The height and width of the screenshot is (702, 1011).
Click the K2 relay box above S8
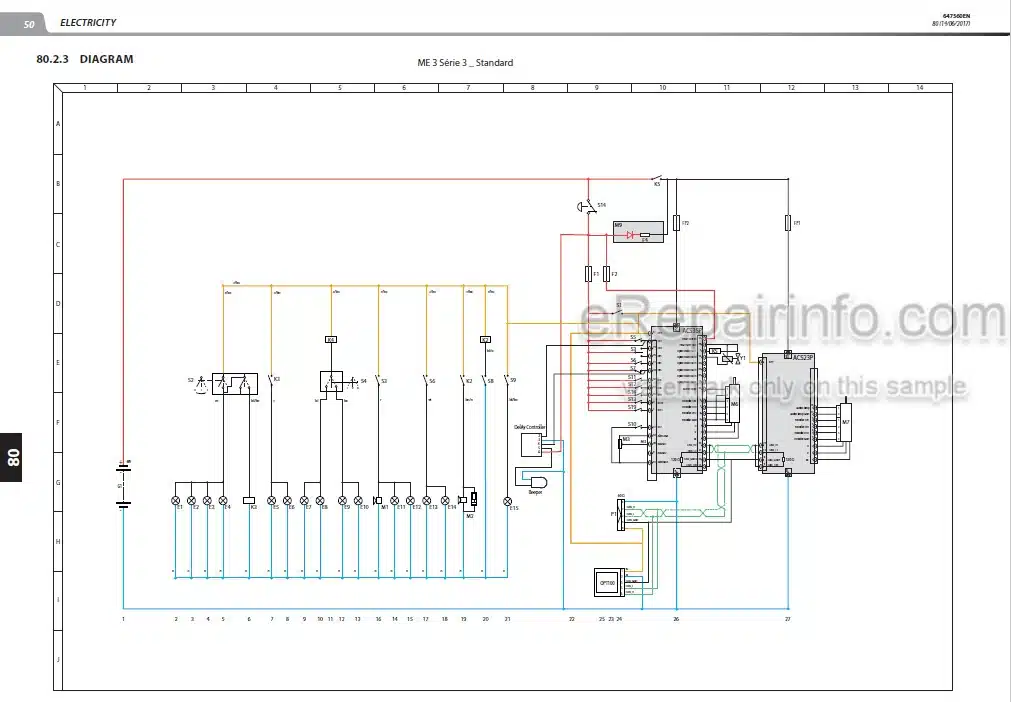(x=486, y=339)
